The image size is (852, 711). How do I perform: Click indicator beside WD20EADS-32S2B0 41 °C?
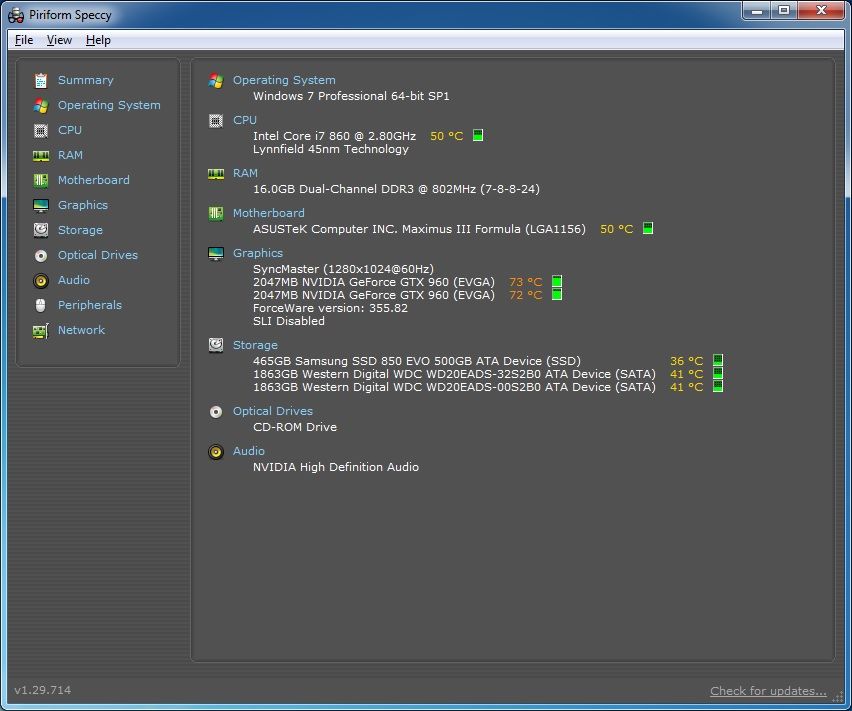pos(718,373)
